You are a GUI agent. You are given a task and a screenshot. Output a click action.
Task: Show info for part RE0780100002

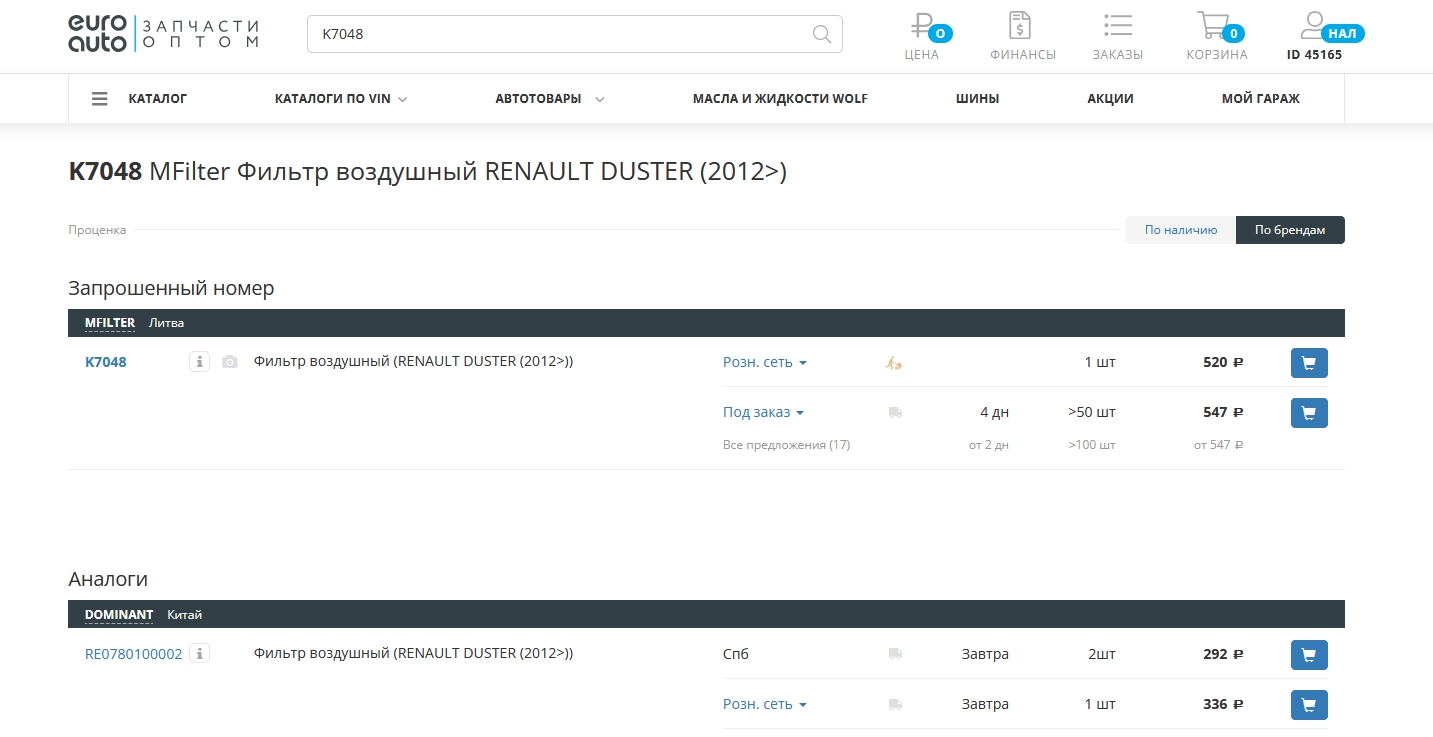(x=199, y=654)
